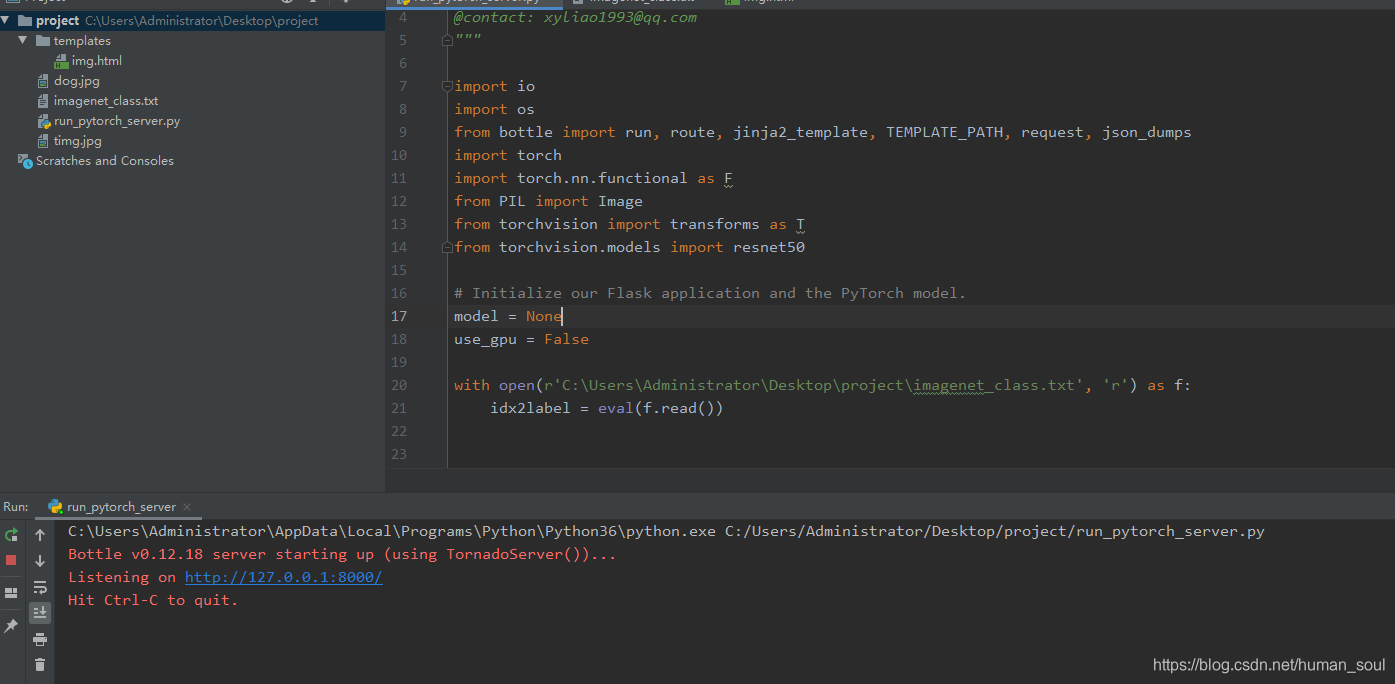Collapse the templates folder arrow

pos(23,41)
